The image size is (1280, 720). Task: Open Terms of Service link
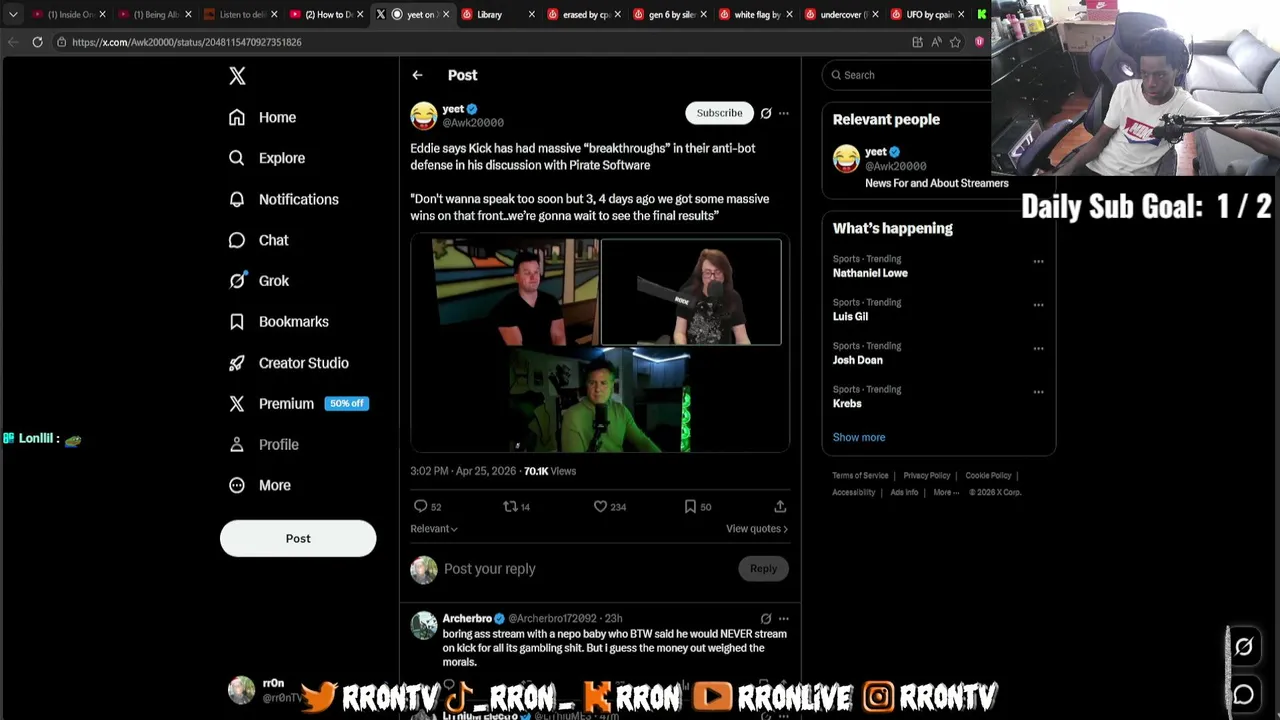pos(860,476)
